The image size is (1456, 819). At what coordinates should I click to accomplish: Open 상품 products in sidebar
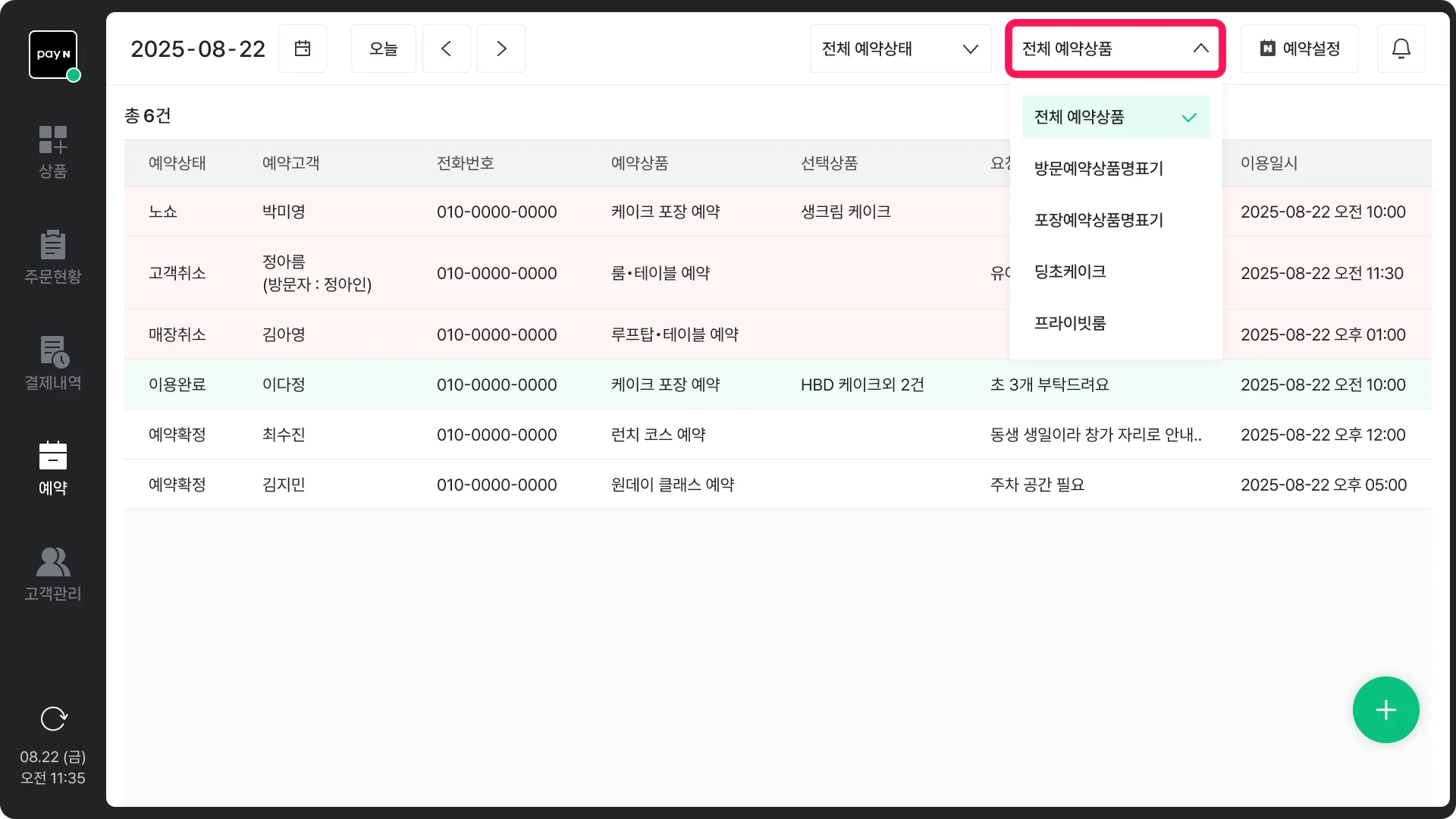point(53,152)
